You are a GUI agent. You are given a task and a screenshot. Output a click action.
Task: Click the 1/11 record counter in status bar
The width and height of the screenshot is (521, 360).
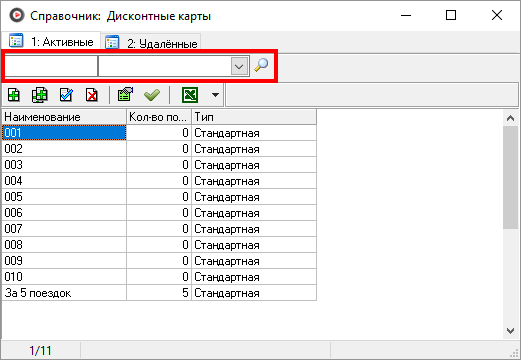pos(40,350)
